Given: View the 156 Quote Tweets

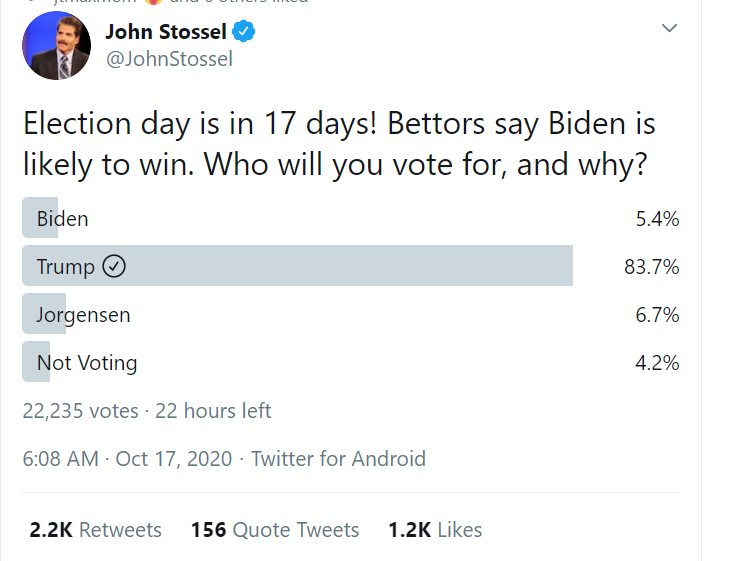Looking at the screenshot, I should [275, 530].
